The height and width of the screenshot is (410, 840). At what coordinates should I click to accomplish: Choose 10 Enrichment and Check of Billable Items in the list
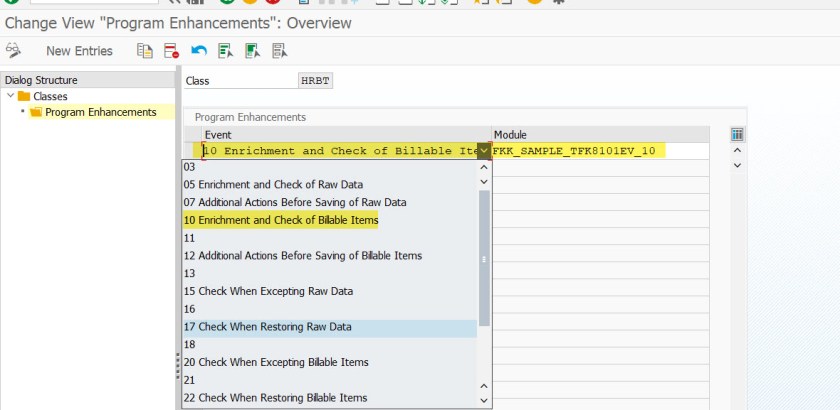(329, 220)
